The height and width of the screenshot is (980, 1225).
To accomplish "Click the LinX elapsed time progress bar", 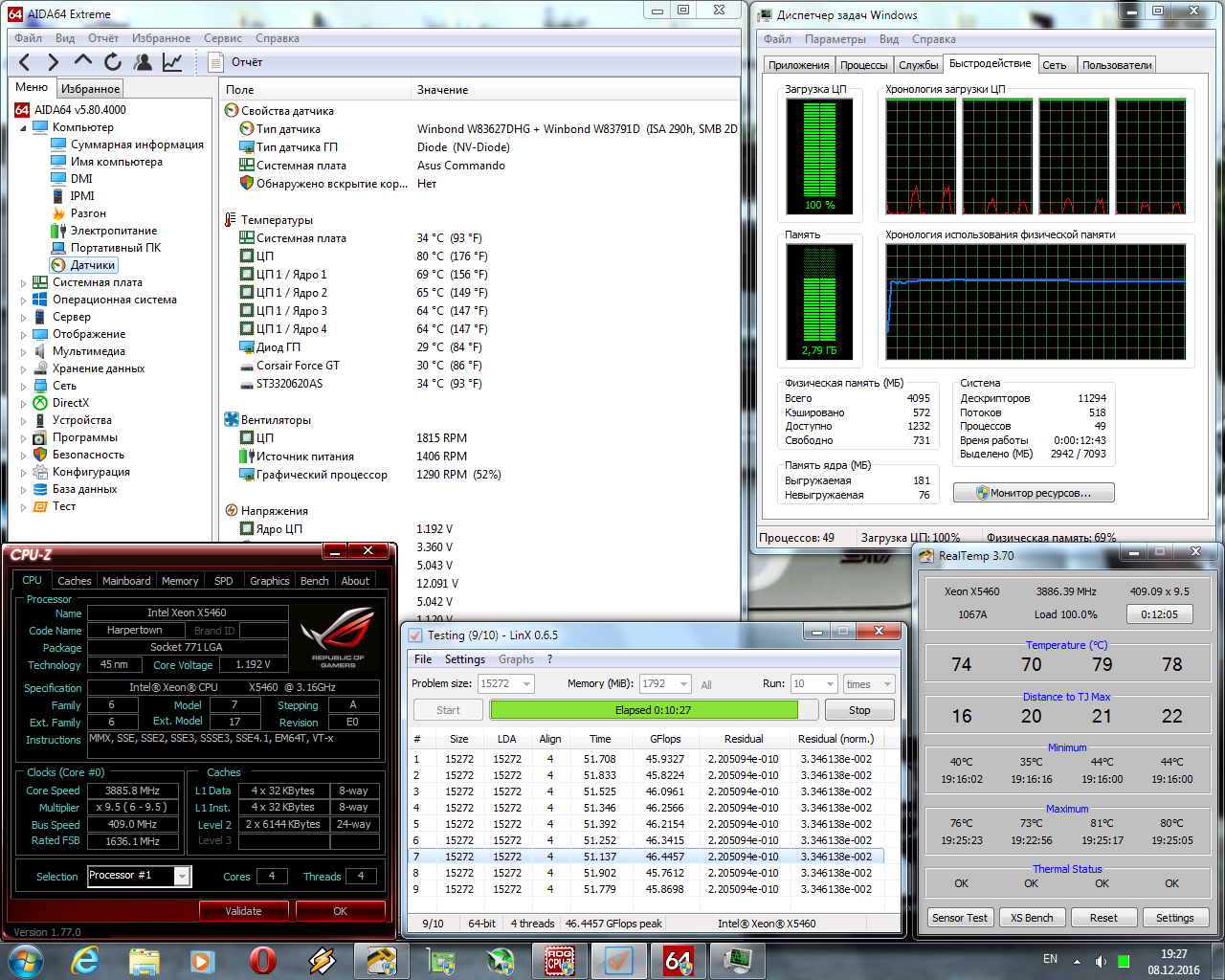I will (655, 710).
